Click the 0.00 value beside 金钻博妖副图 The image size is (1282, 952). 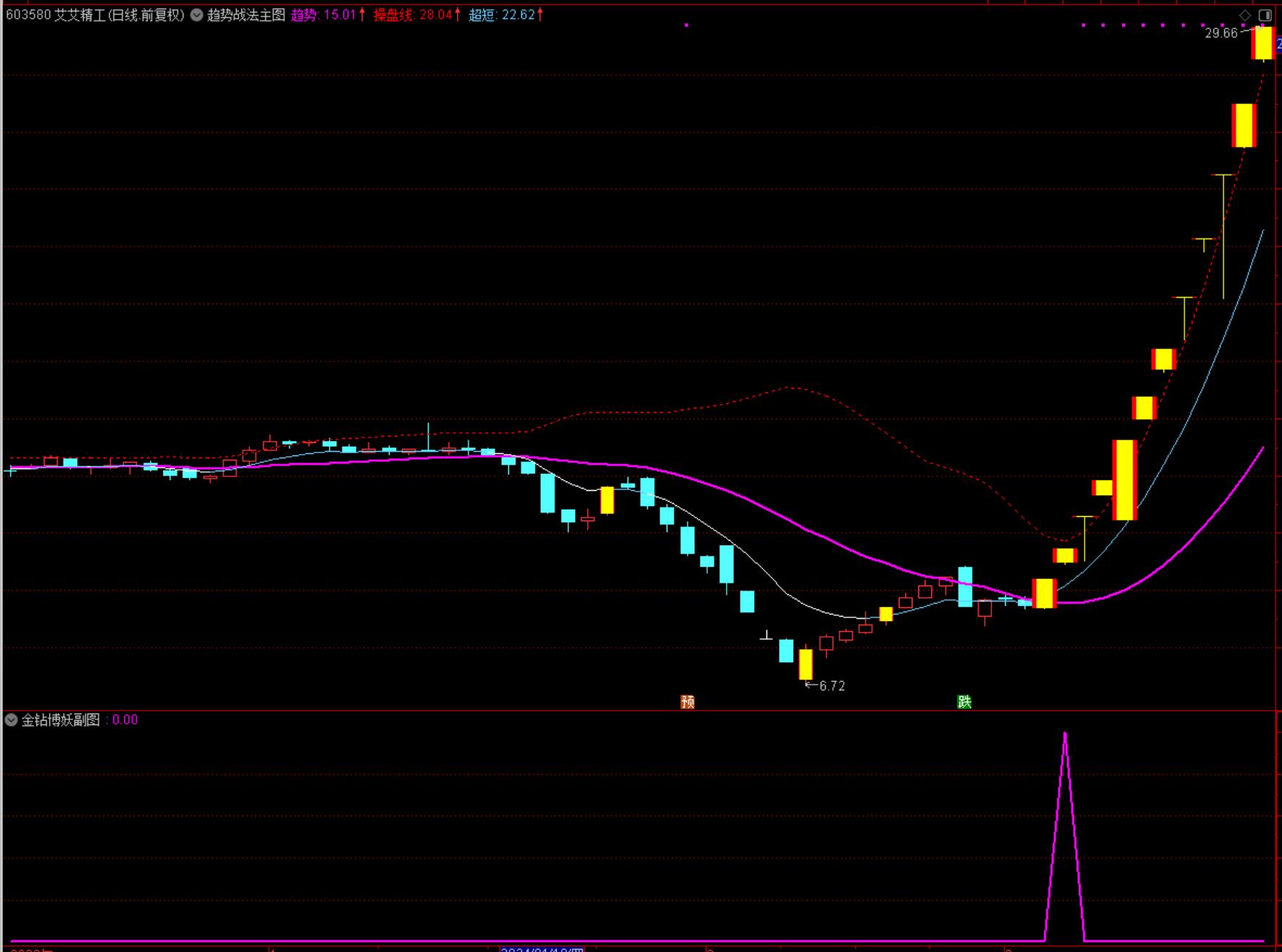click(x=125, y=720)
